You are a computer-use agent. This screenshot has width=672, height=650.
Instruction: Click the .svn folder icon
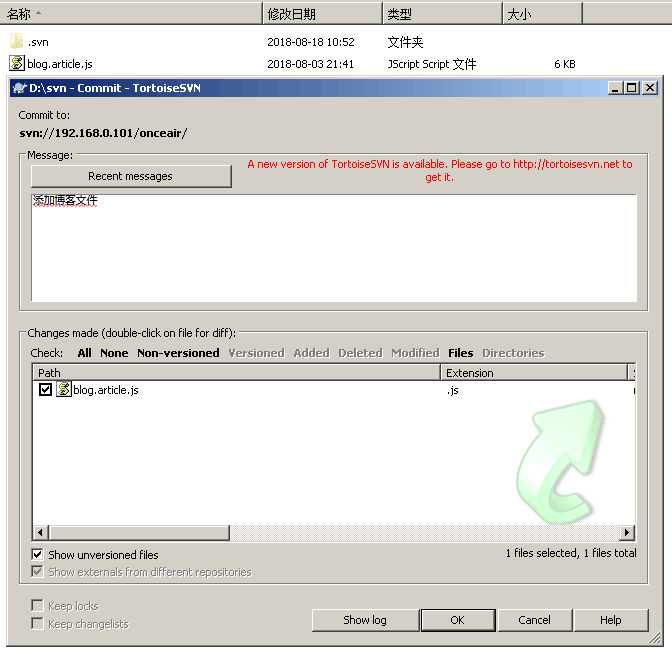(16, 42)
